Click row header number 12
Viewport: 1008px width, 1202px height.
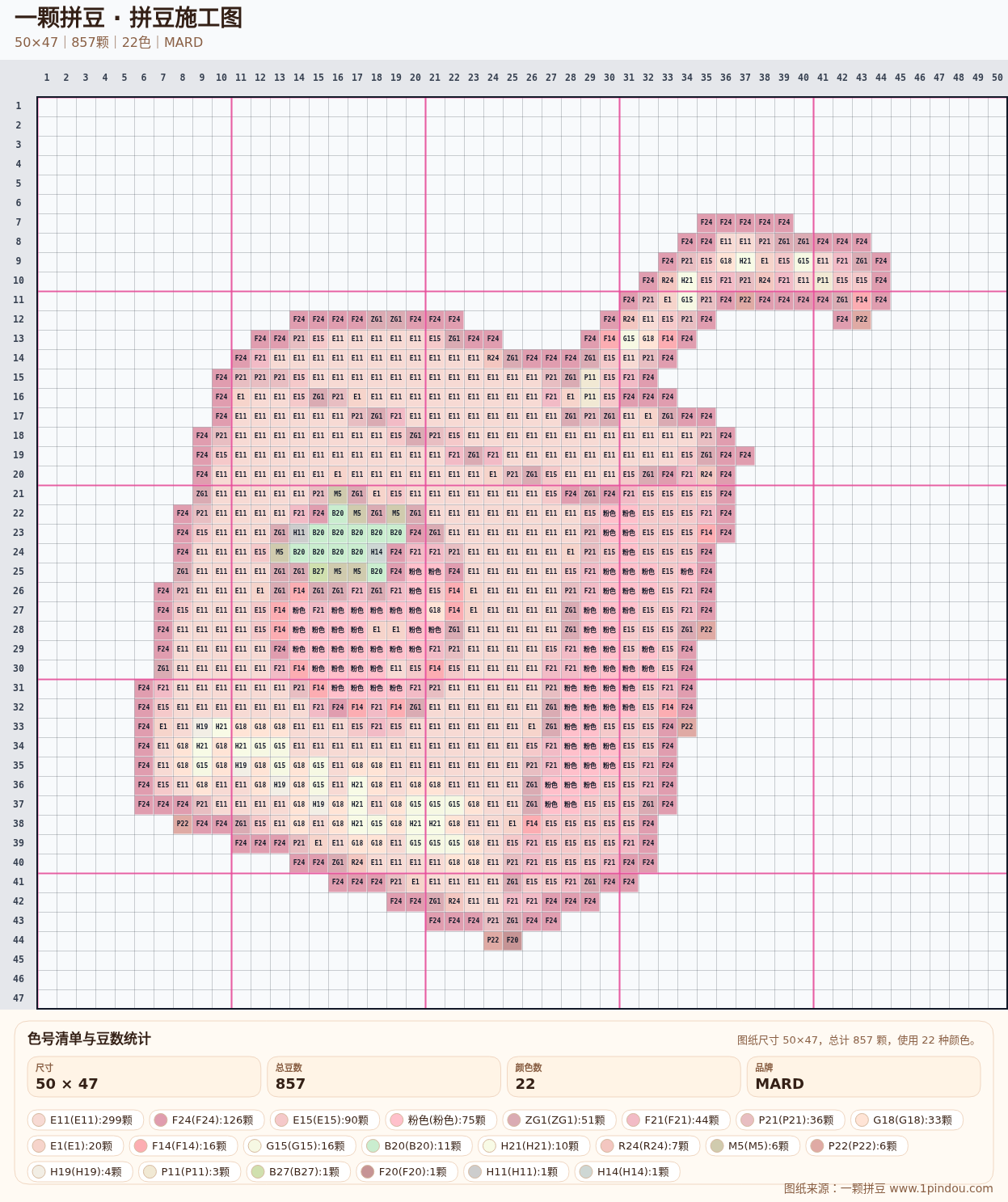pos(19,319)
